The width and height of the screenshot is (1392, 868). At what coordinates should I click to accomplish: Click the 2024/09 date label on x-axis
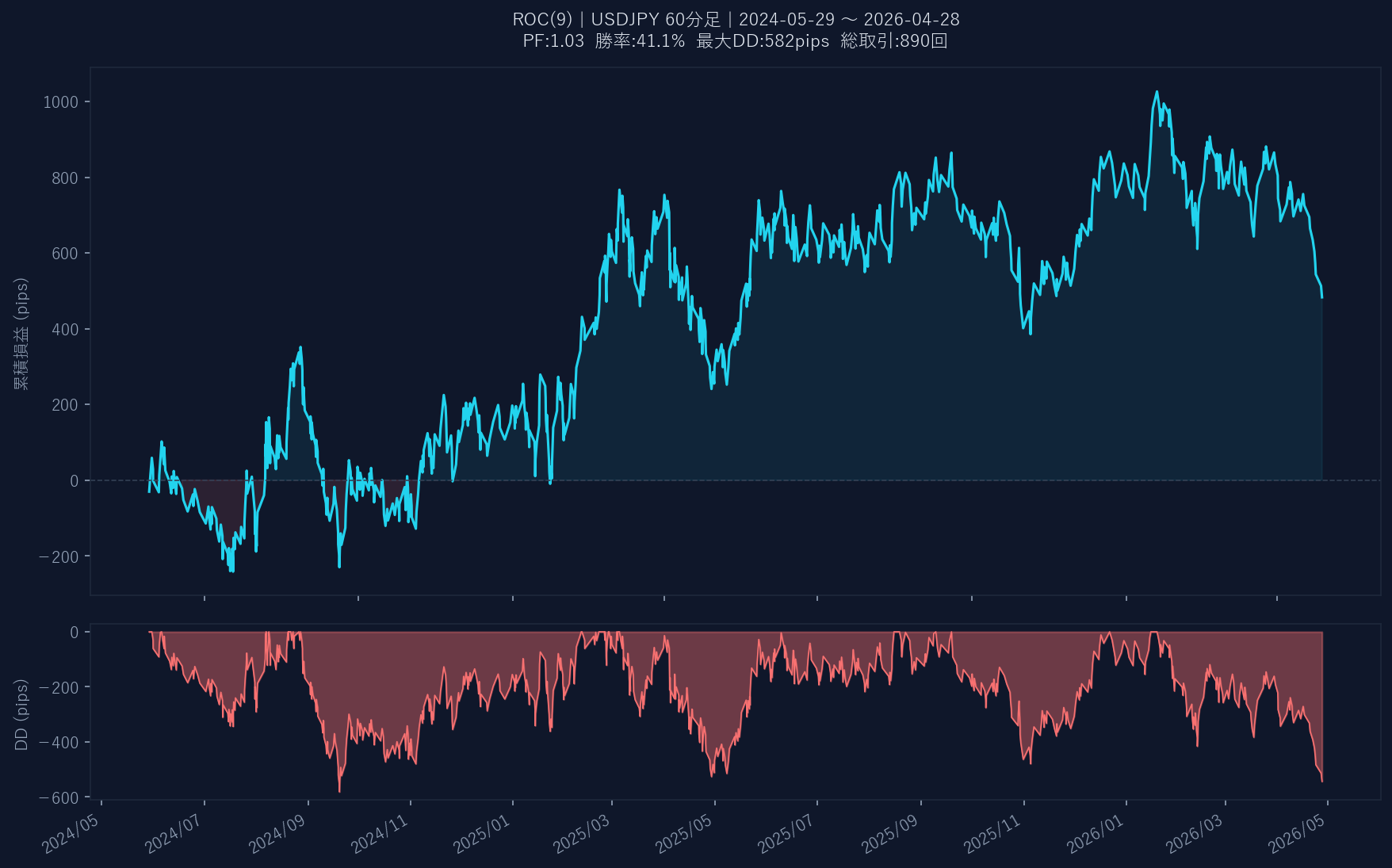point(277,833)
